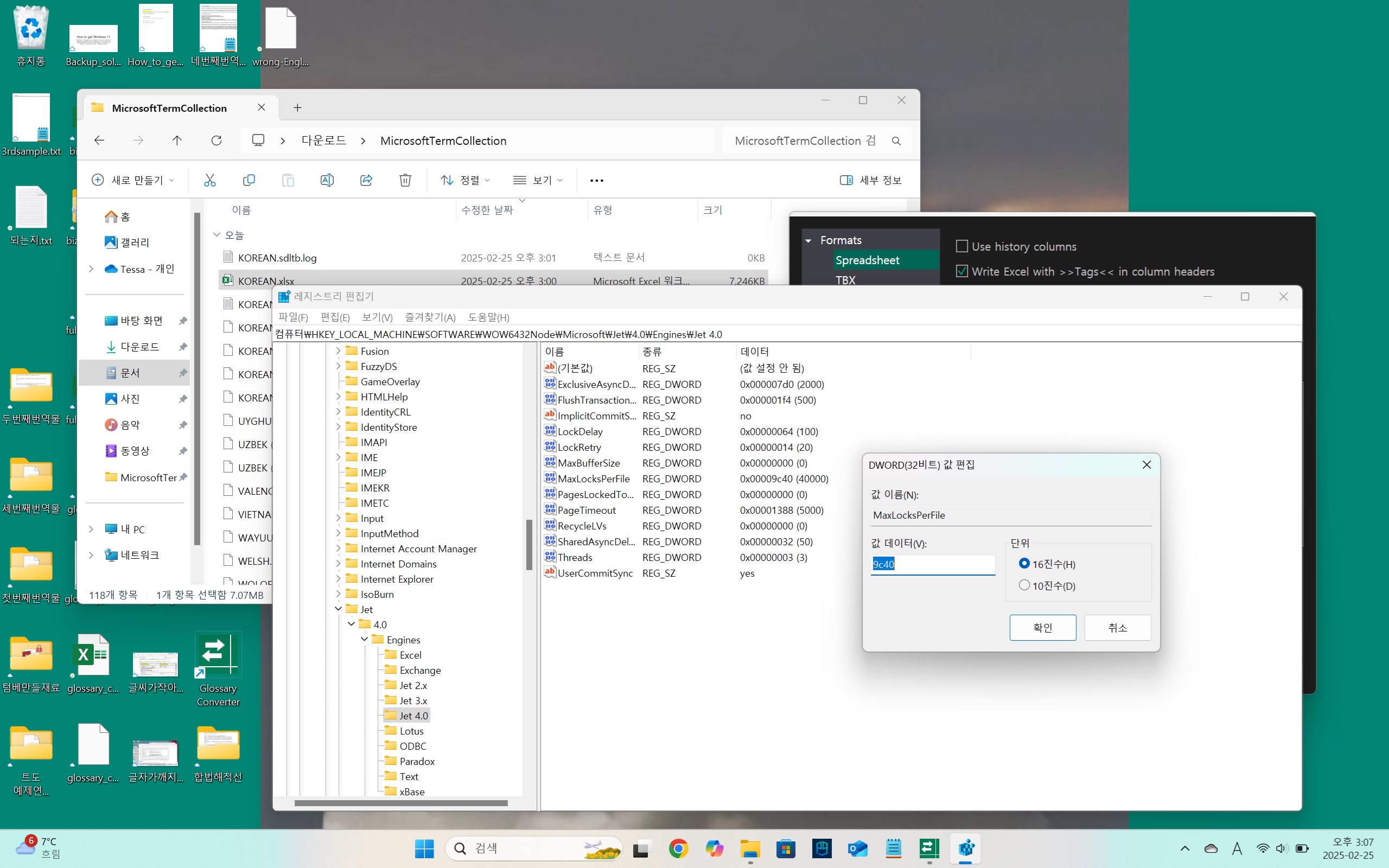
Task: Click the Back arrow in File Explorer
Action: 99,141
